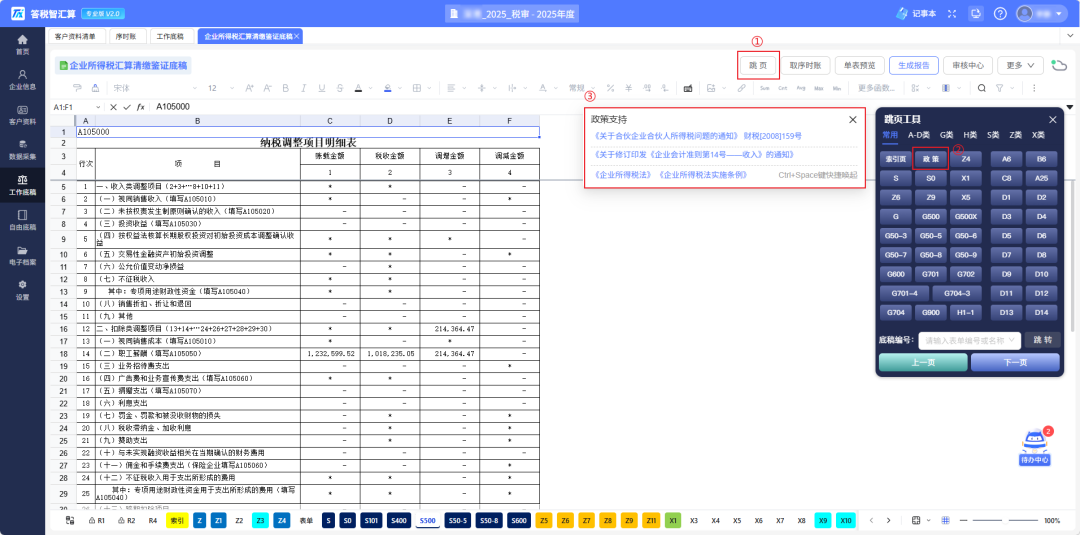Click the 下一页 button
Image resolution: width=1080 pixels, height=535 pixels.
click(1015, 362)
